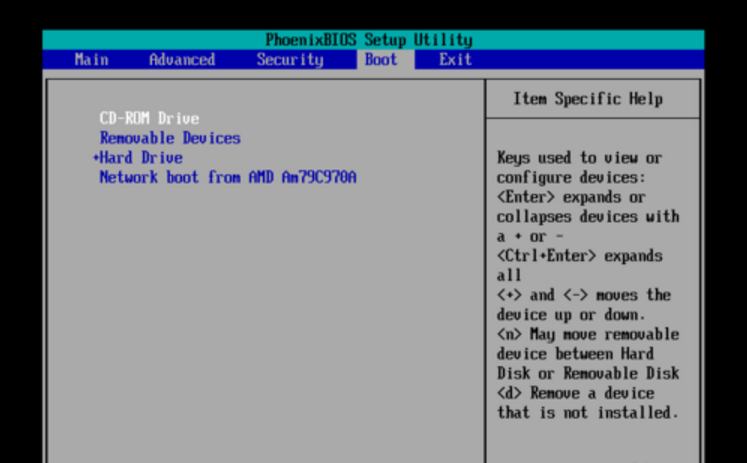The width and height of the screenshot is (747, 463).
Task: Click the '<Enter> expands or' help line
Action: 571,197
